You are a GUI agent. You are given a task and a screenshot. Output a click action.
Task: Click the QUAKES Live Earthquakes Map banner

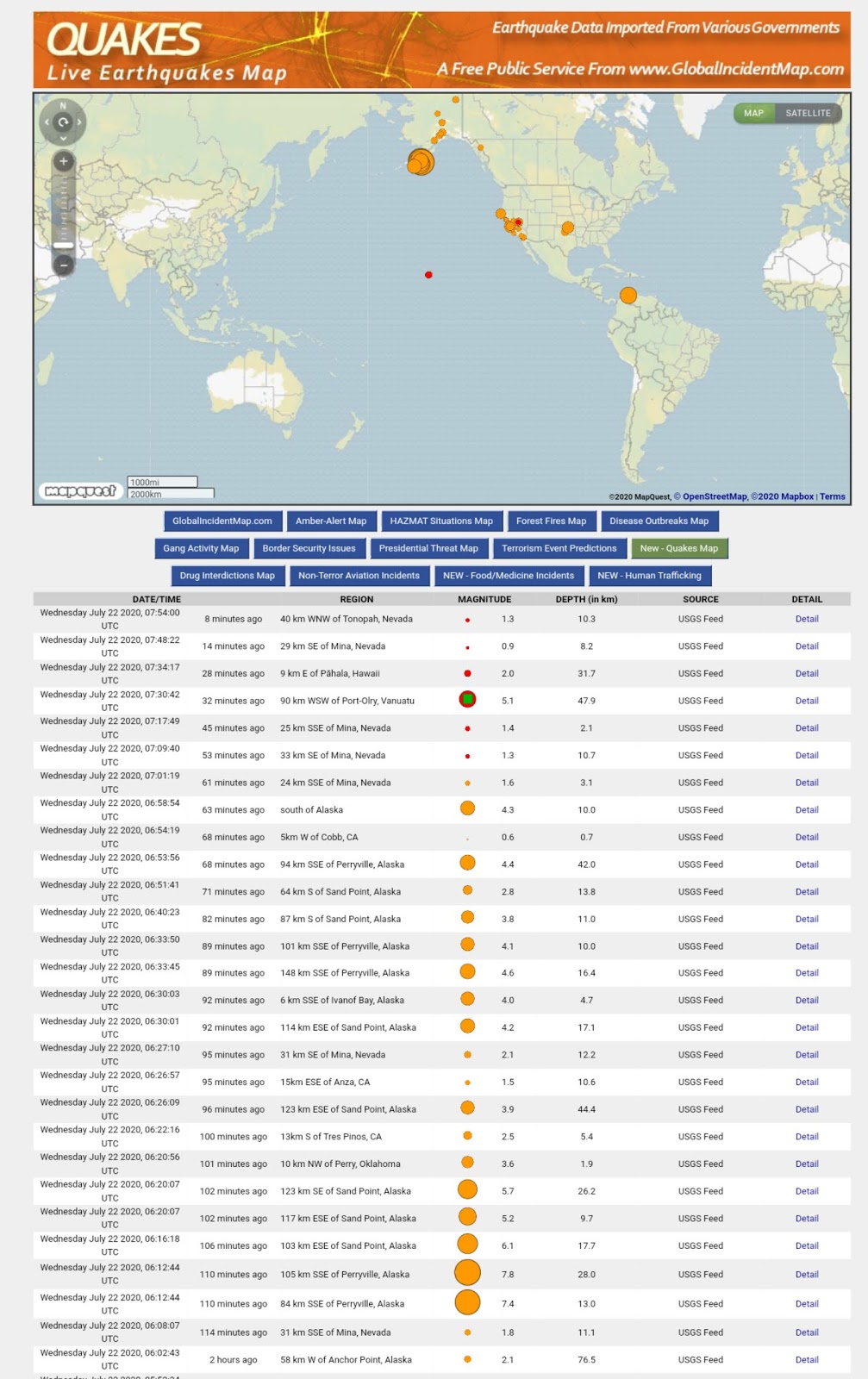coord(442,50)
